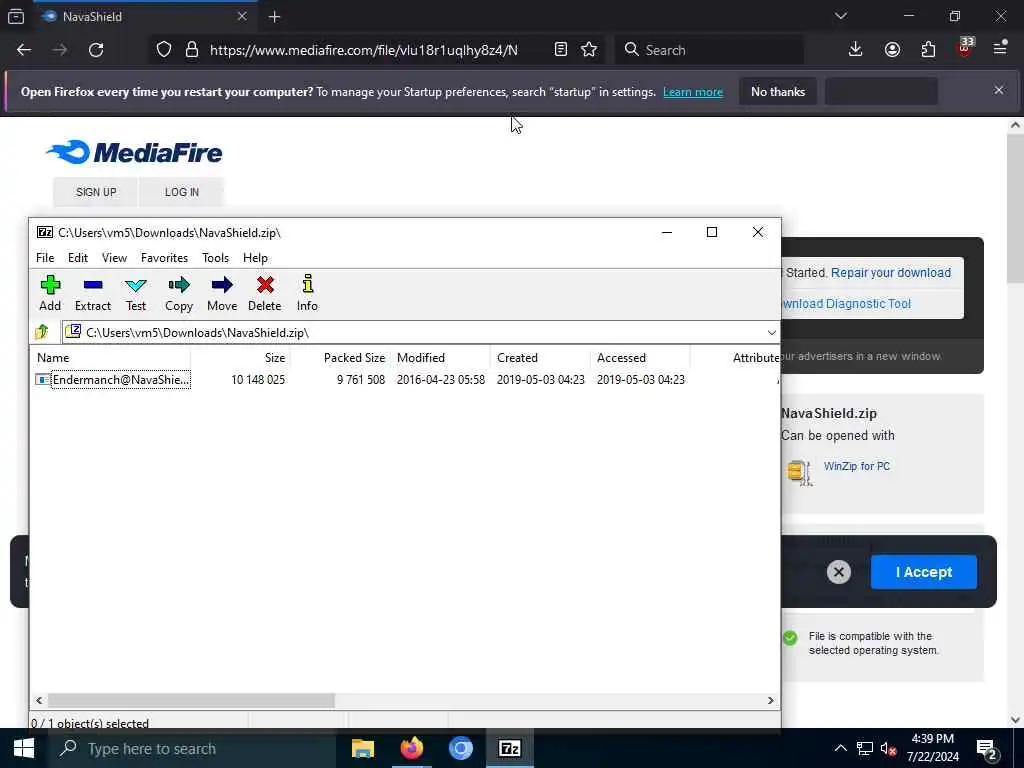Click the site padlock icon
Image resolution: width=1024 pixels, height=768 pixels.
click(191, 50)
